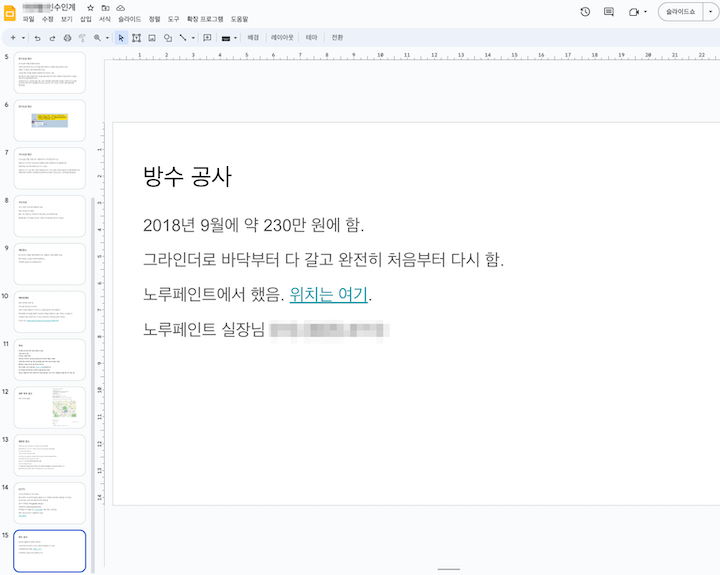720x575 pixels.
Task: Star this presentation
Action: click(90, 8)
